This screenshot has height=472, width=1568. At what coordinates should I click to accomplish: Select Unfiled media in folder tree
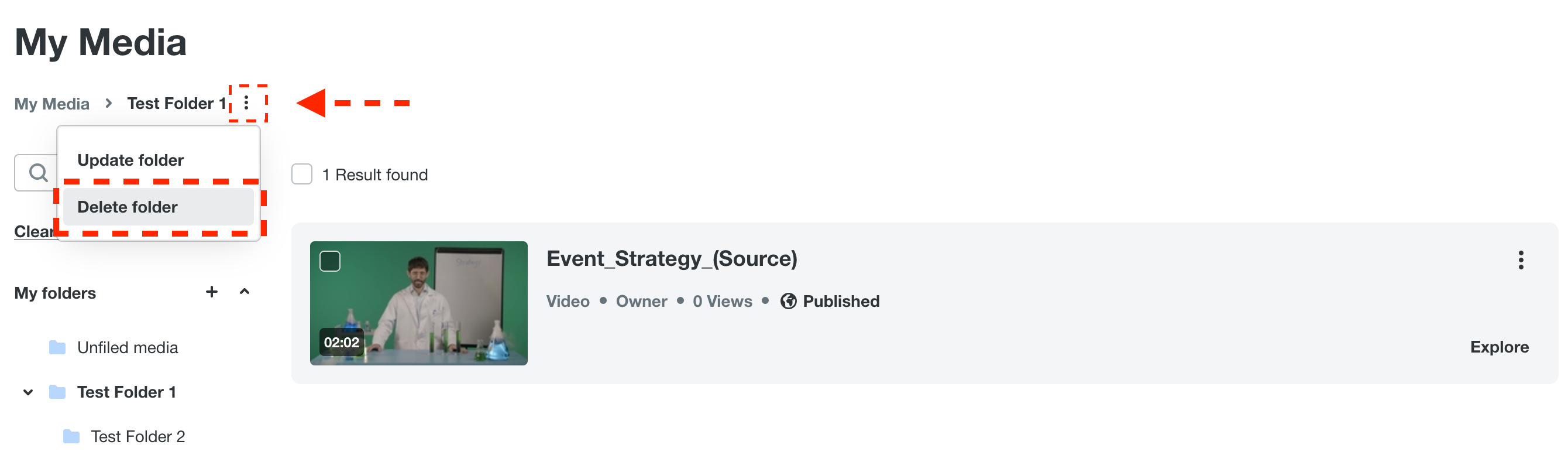(127, 348)
